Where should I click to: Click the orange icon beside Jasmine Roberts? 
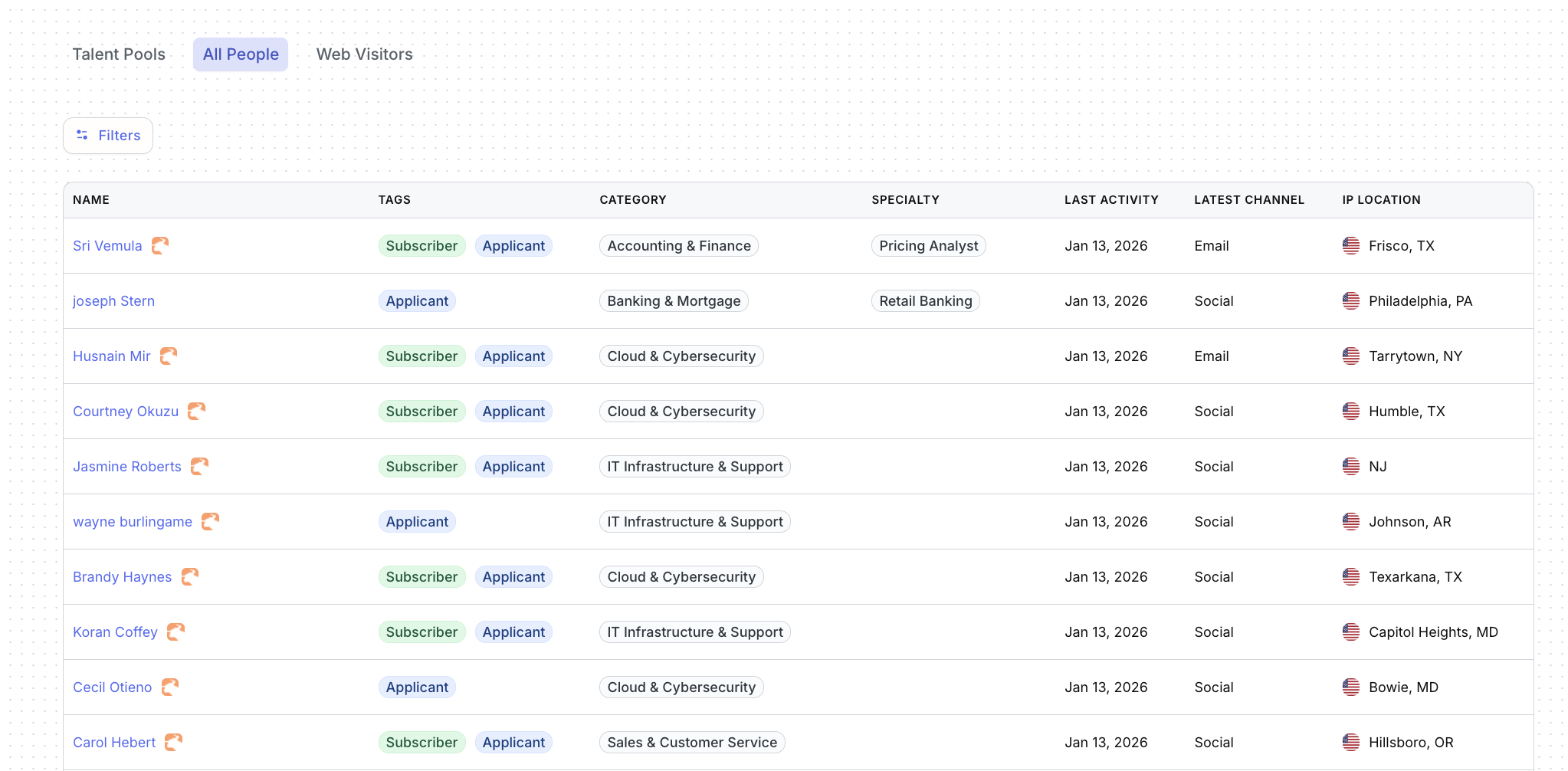tap(199, 466)
